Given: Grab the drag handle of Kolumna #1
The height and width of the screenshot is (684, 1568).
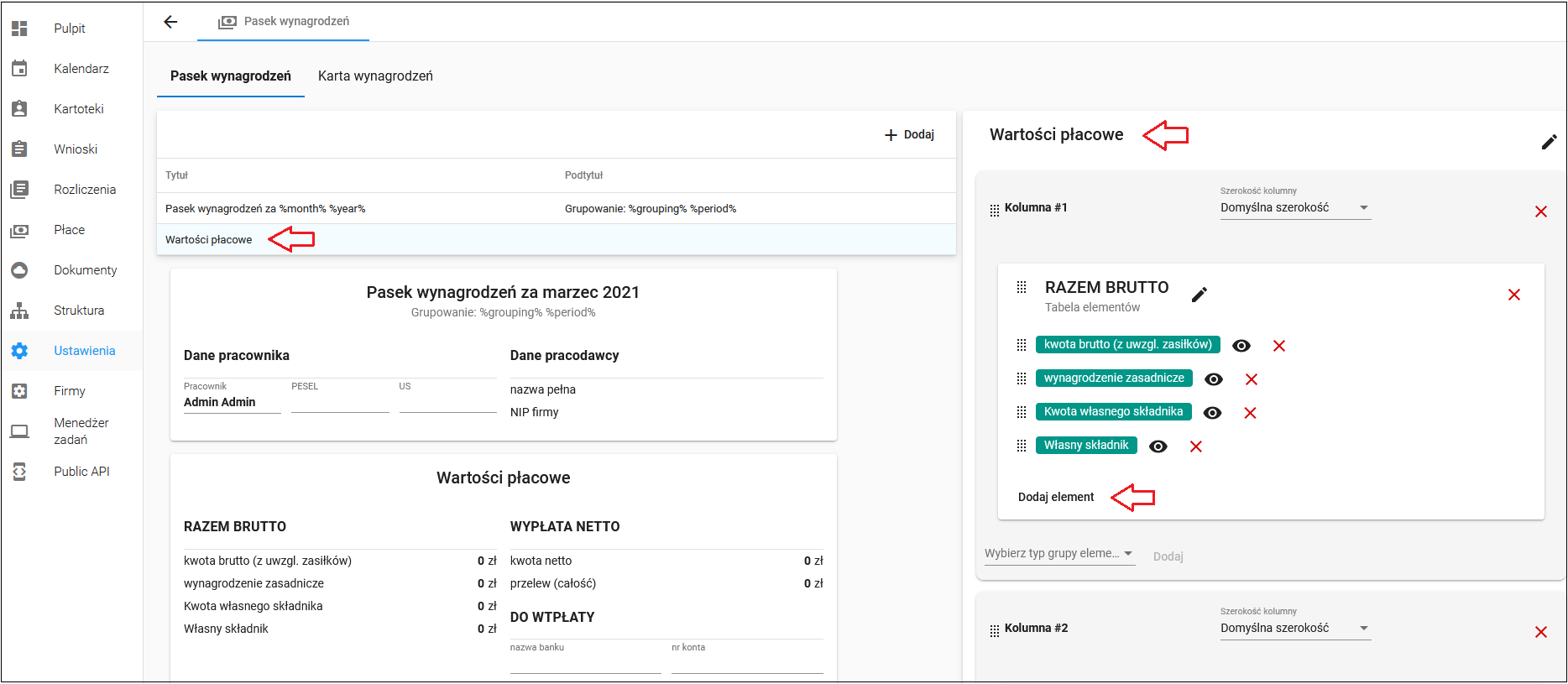Looking at the screenshot, I should click(995, 210).
